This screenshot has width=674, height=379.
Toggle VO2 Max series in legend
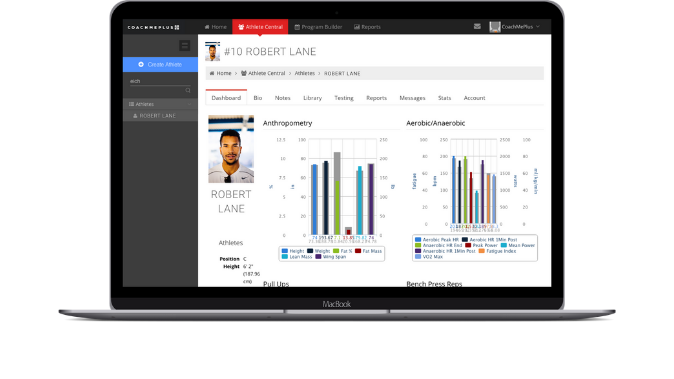(x=429, y=257)
